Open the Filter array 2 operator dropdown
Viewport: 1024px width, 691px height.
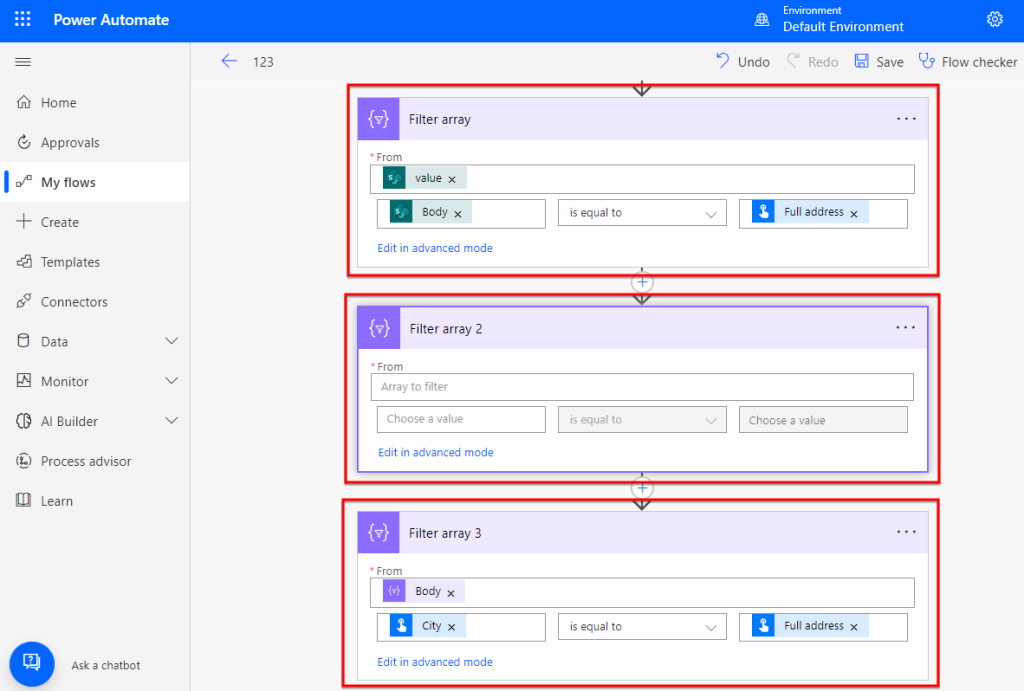(x=642, y=419)
